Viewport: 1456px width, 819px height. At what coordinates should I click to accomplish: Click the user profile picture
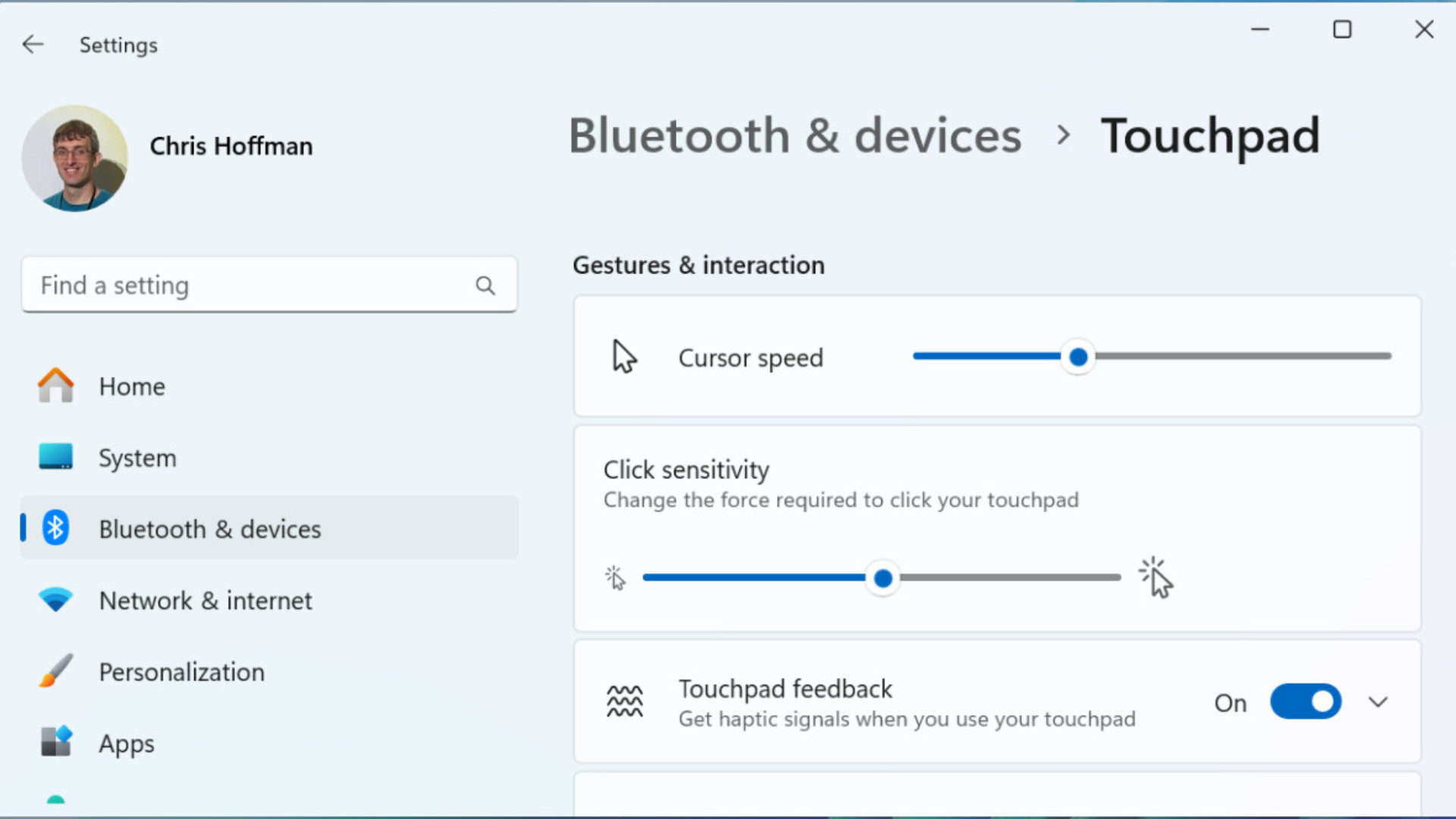tap(74, 158)
